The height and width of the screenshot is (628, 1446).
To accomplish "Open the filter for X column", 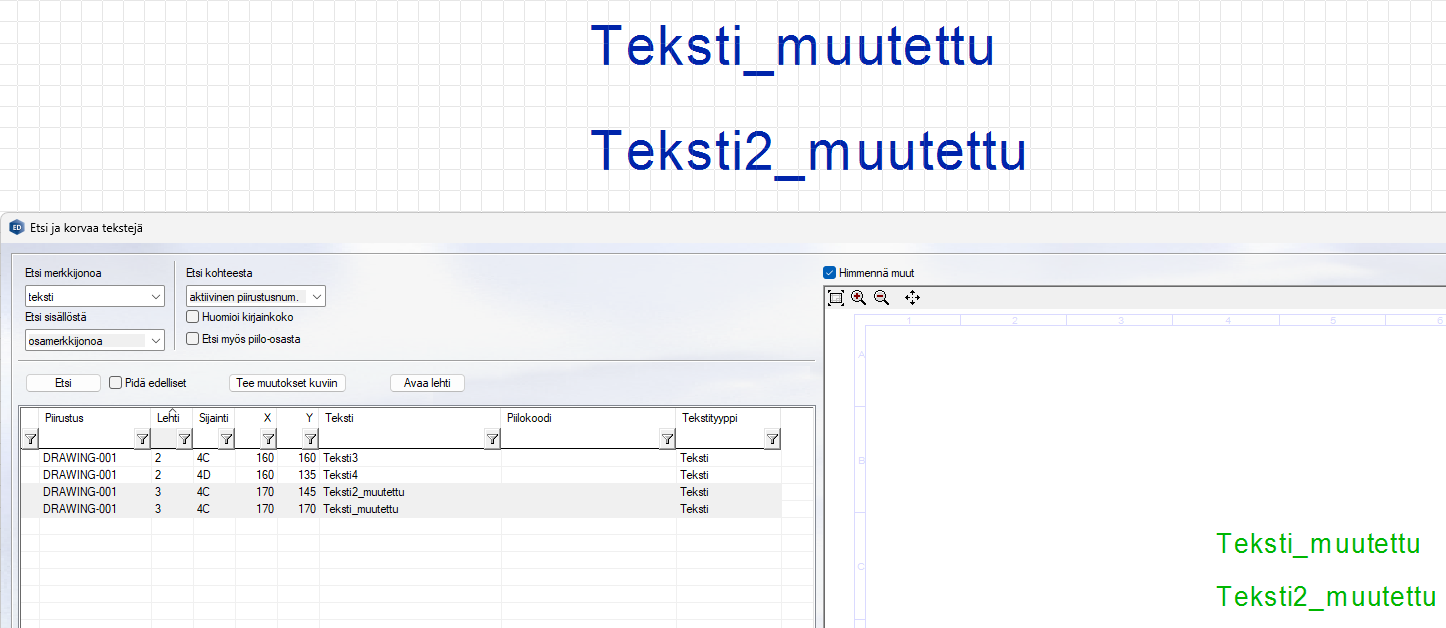I will click(x=269, y=439).
